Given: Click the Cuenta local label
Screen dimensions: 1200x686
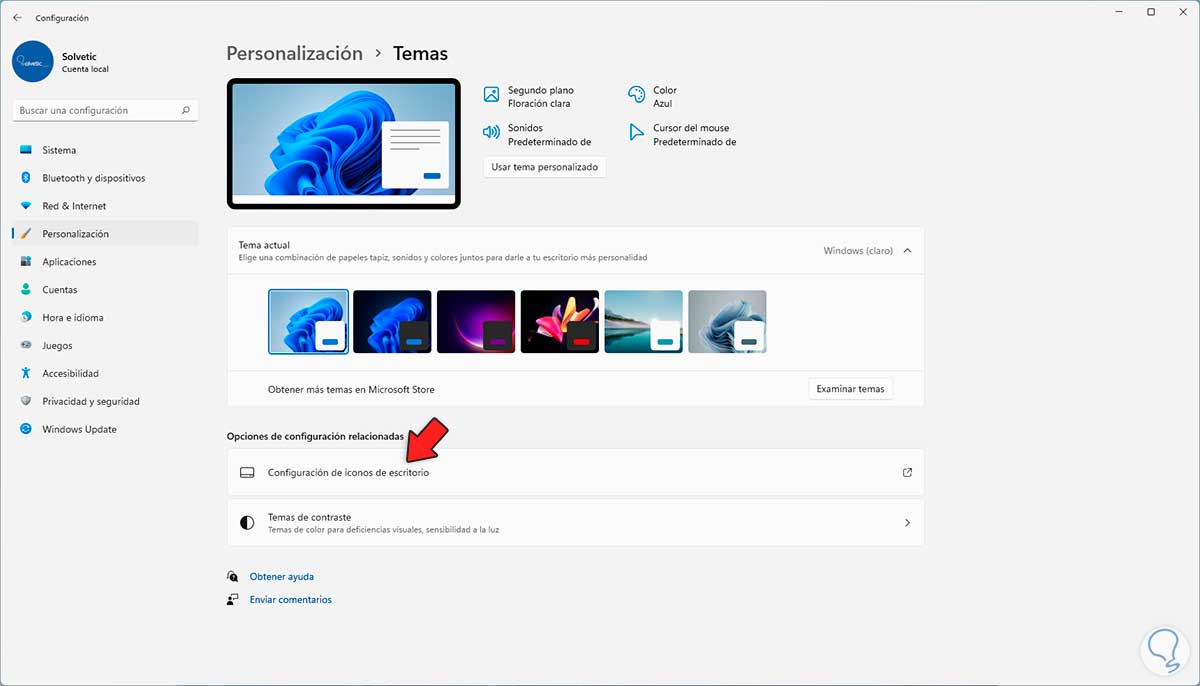Looking at the screenshot, I should coord(85,69).
